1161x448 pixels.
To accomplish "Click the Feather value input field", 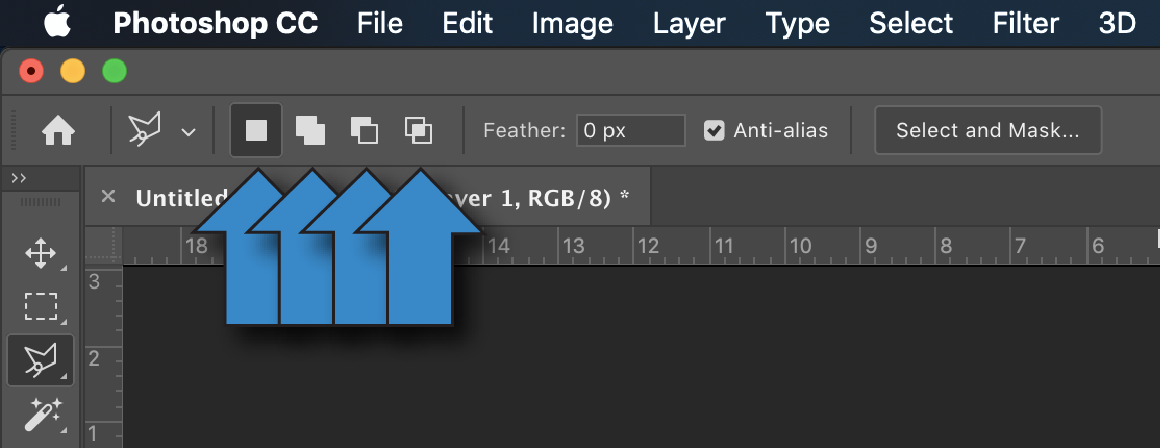I will (630, 130).
